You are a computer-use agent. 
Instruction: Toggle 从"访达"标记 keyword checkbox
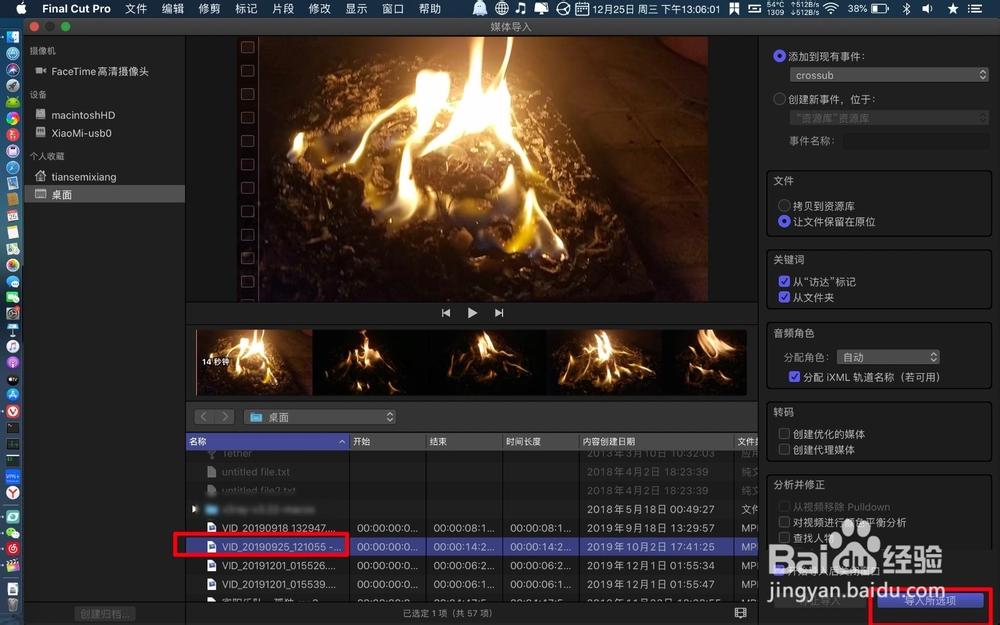784,281
